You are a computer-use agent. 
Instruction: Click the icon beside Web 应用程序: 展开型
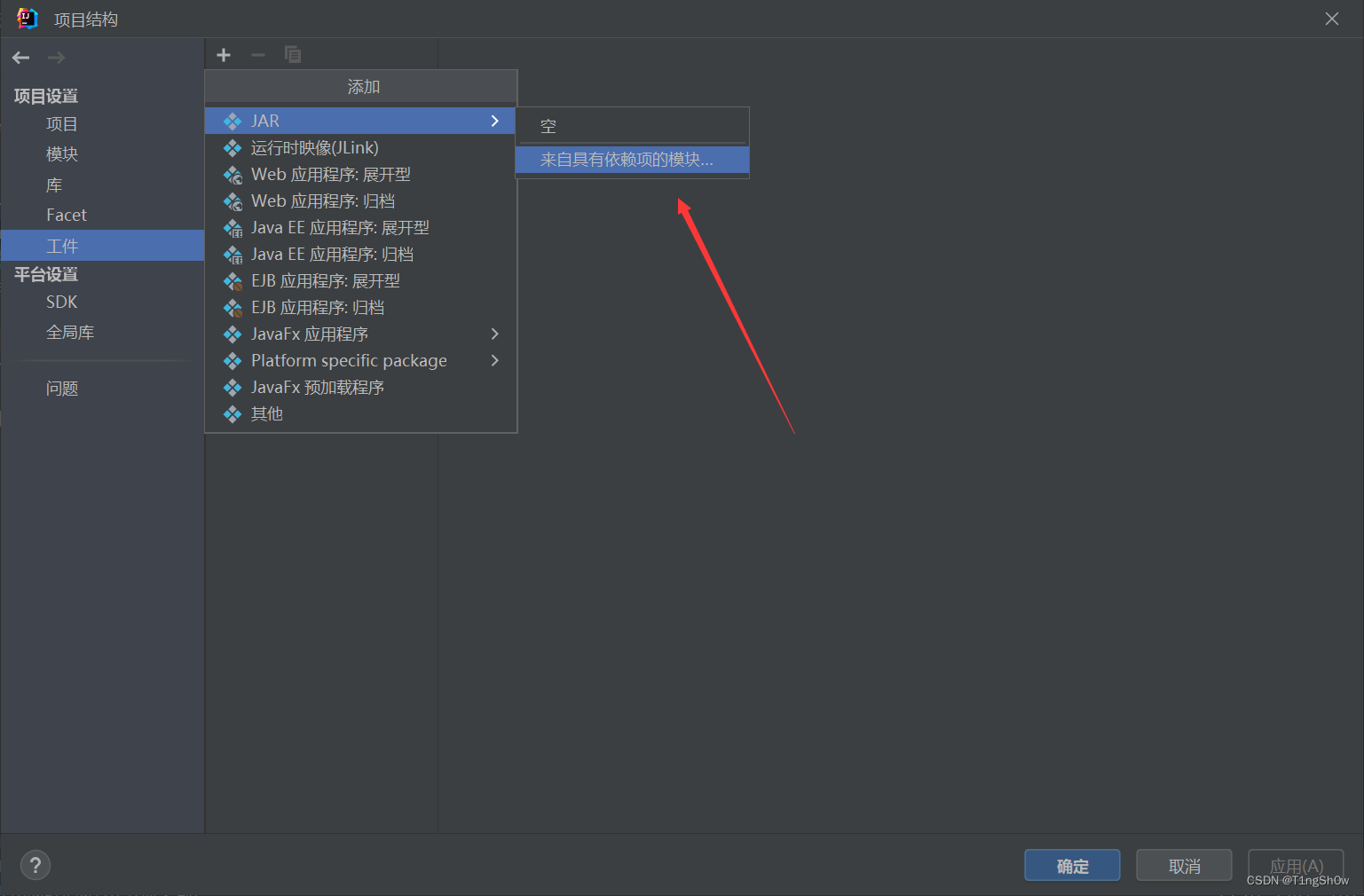pos(233,175)
